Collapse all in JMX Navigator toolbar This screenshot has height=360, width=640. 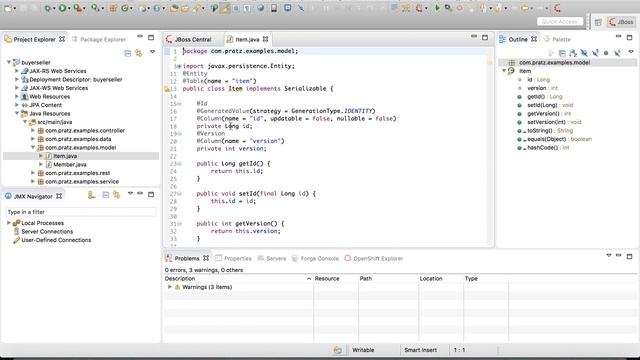click(106, 195)
